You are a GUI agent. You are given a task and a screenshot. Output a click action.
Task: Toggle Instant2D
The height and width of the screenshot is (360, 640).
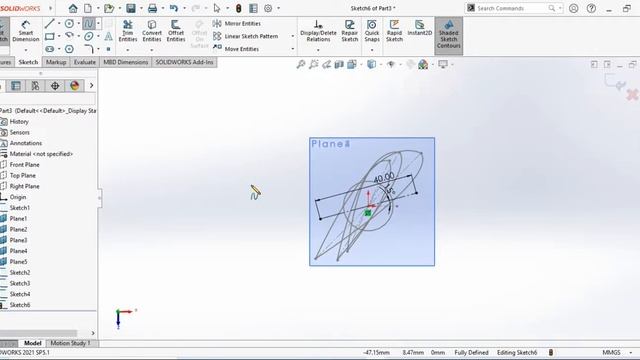420,28
